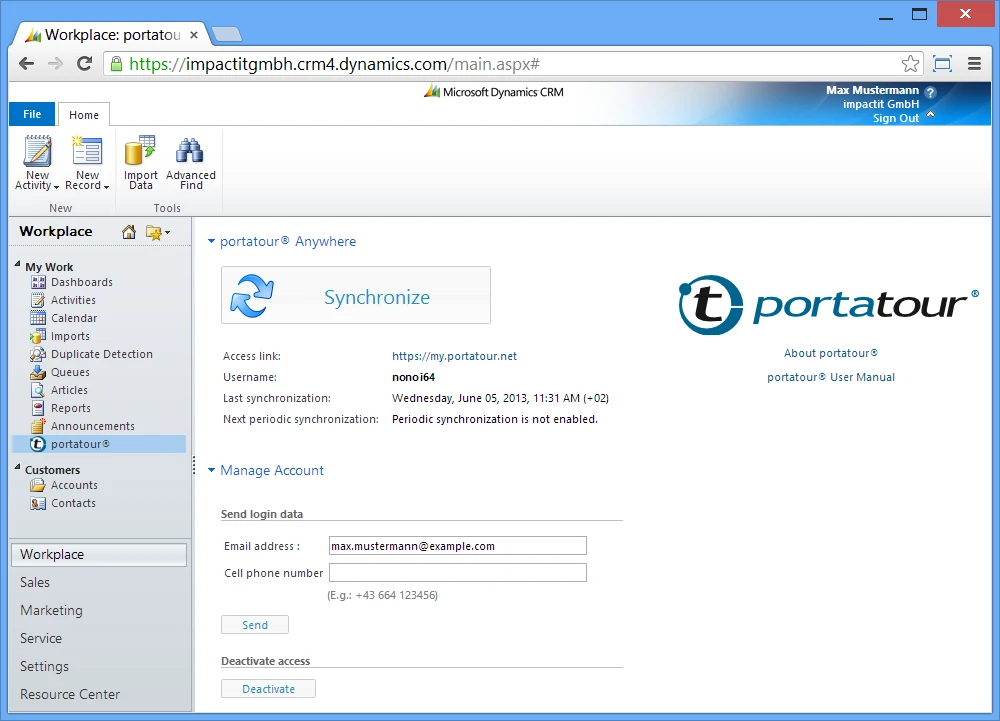
Task: Open the my.portatour.net access link
Action: [x=454, y=356]
